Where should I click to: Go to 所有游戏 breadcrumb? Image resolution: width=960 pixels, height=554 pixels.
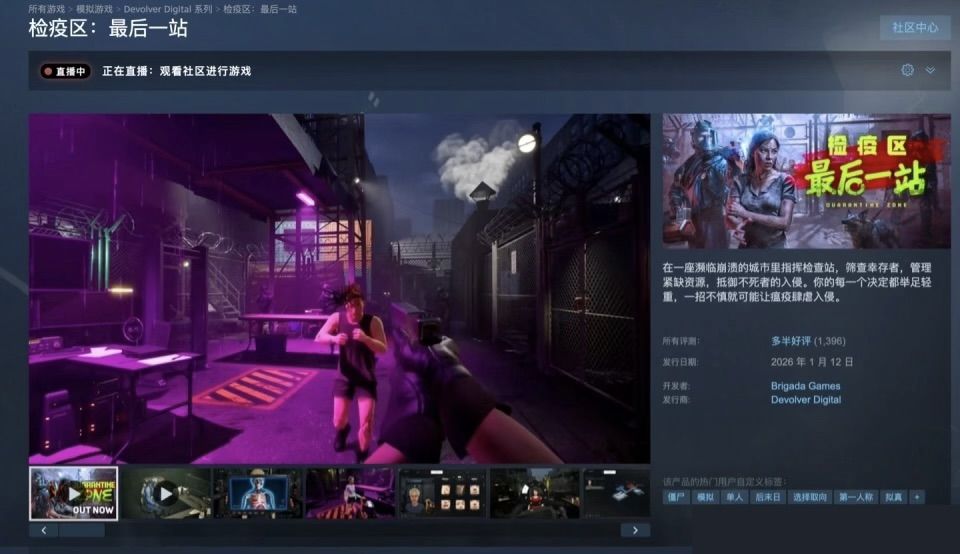click(x=47, y=9)
